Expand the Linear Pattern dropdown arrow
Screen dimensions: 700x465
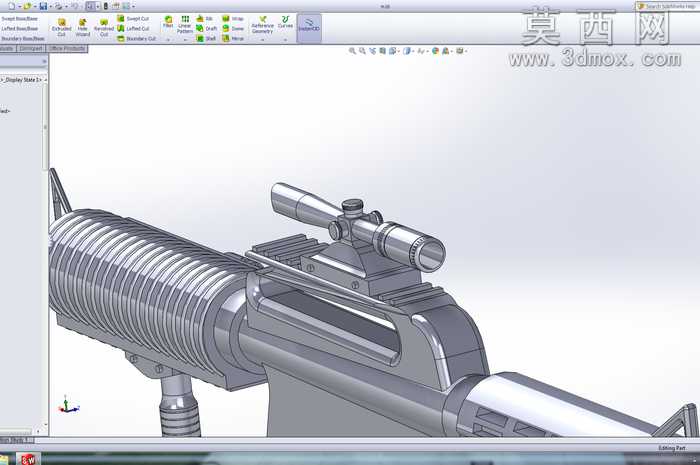185,40
